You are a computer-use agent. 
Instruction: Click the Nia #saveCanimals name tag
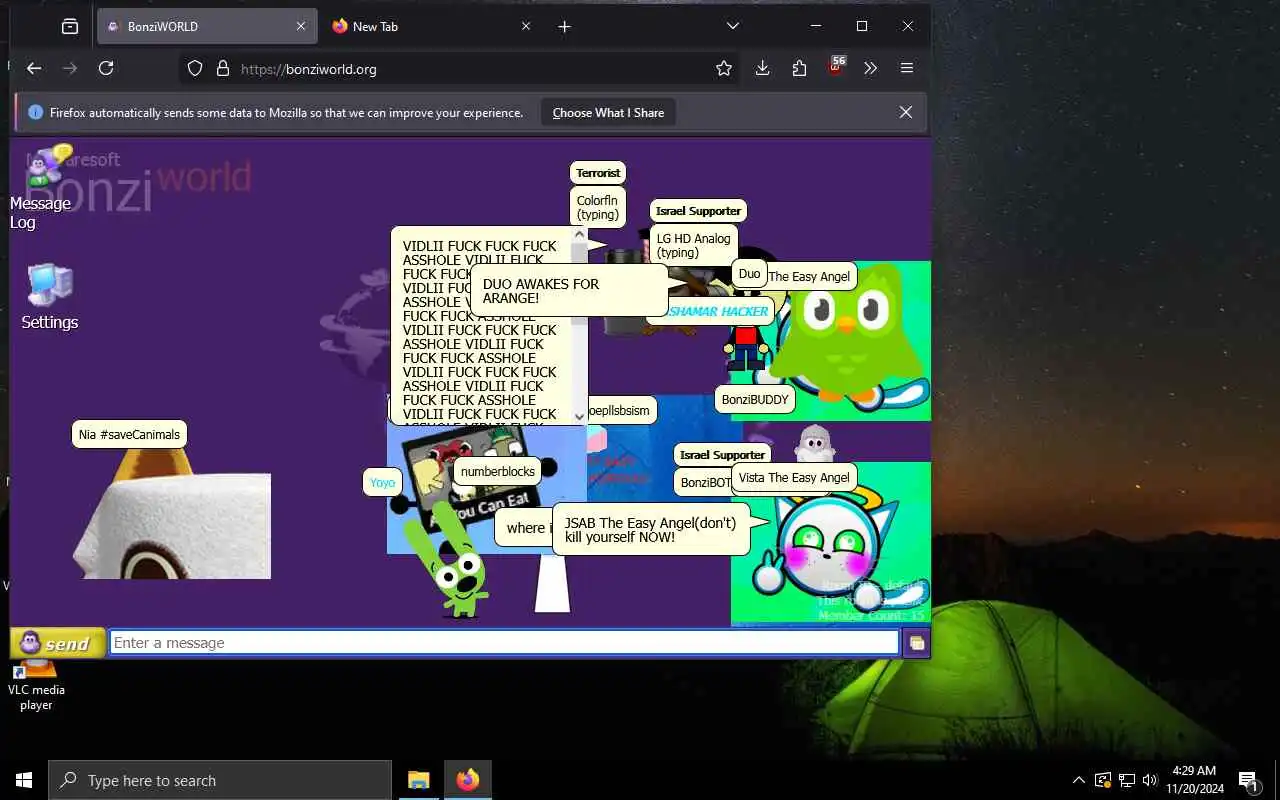pyautogui.click(x=130, y=434)
